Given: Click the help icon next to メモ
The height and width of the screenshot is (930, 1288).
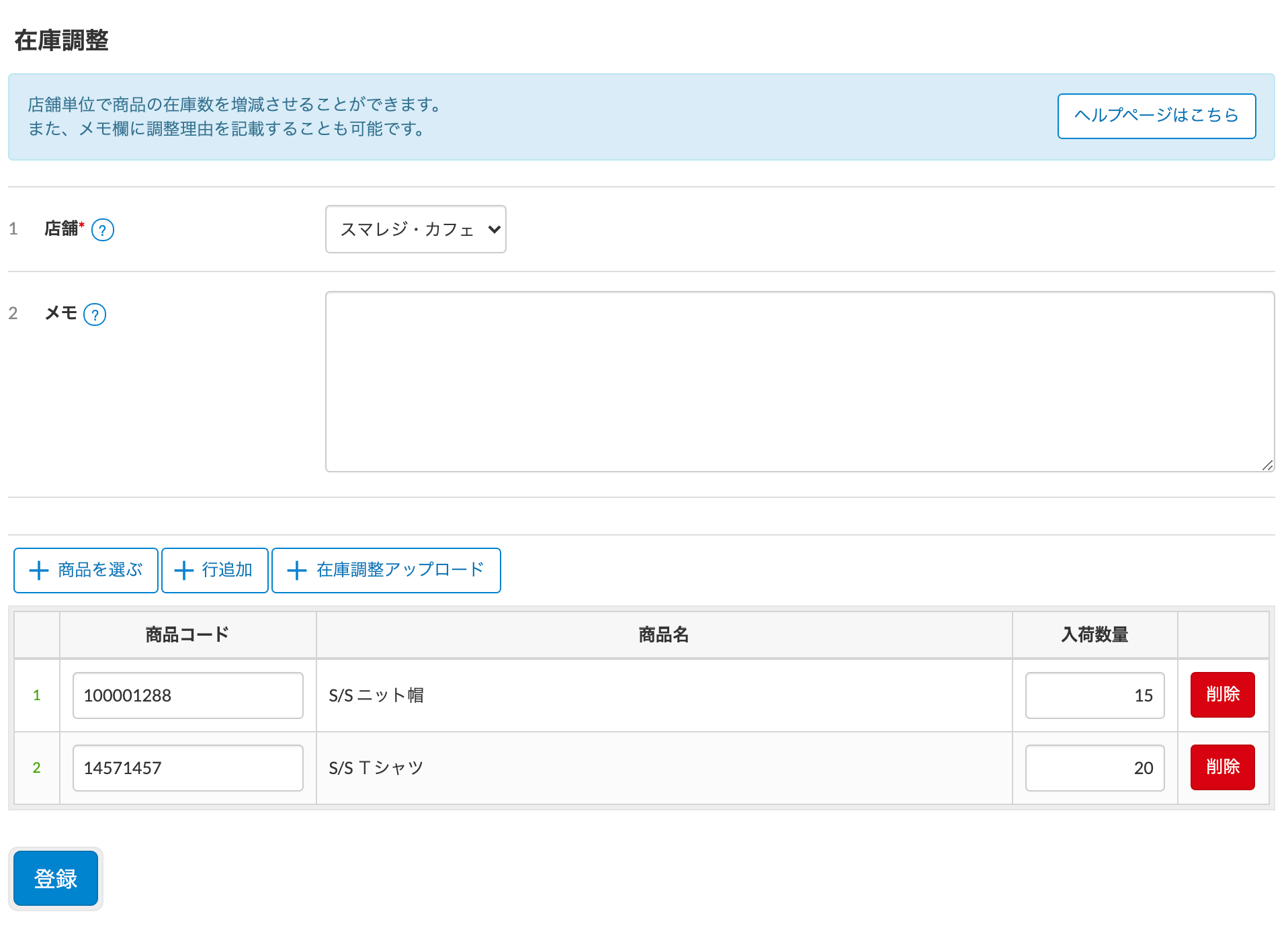Looking at the screenshot, I should (x=95, y=314).
